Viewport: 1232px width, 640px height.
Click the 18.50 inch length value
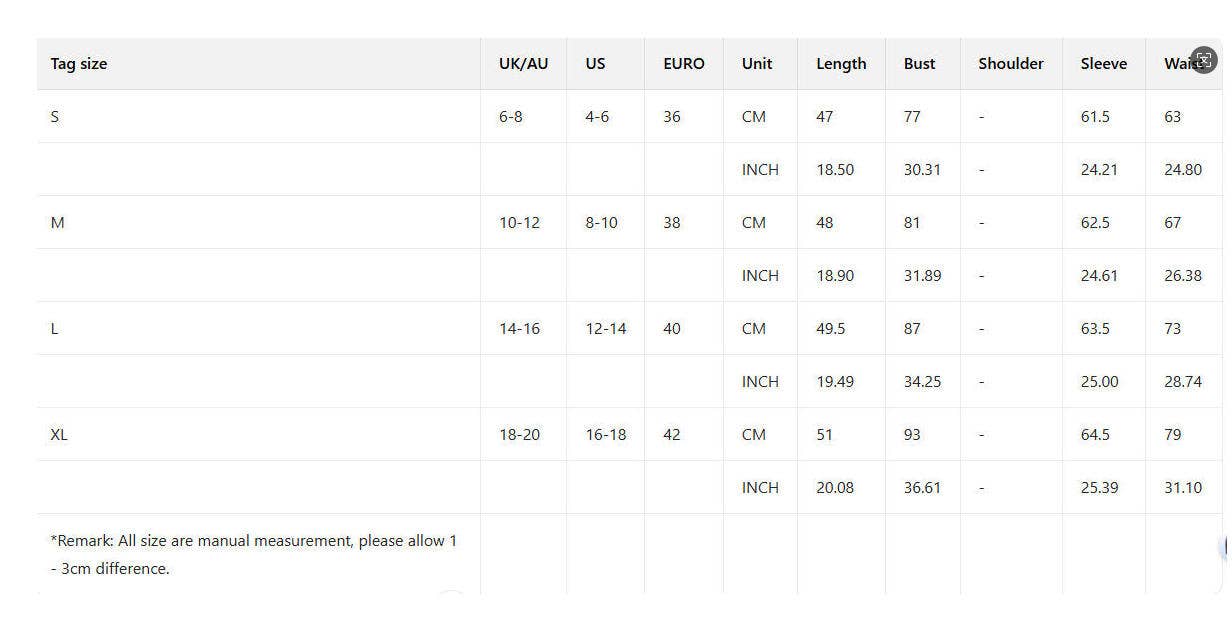coord(835,170)
